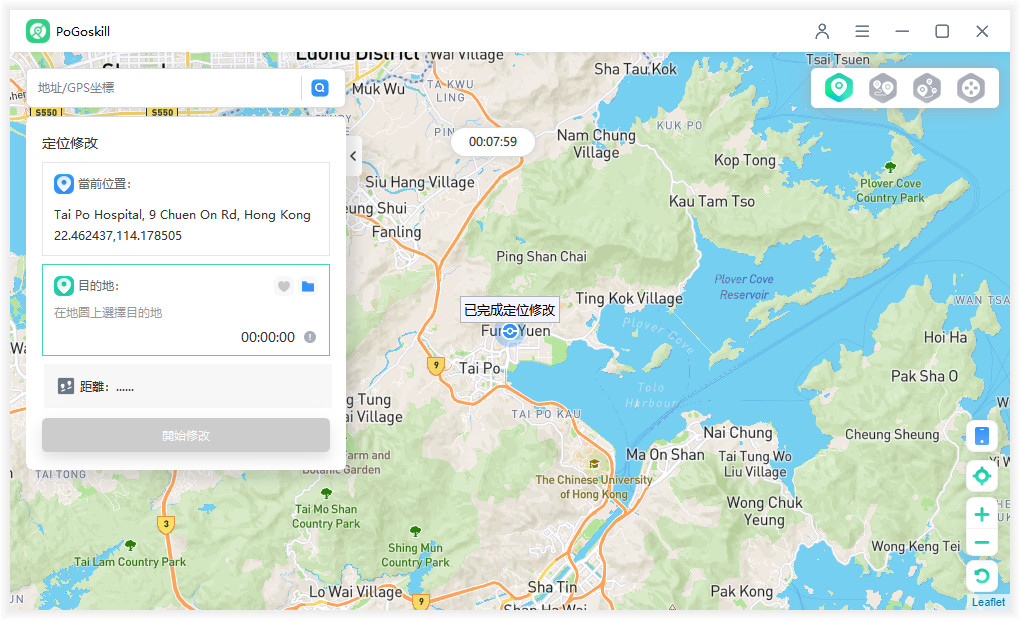1020x620 pixels.
Task: Switch to multi-spot route mode
Action: coord(927,88)
